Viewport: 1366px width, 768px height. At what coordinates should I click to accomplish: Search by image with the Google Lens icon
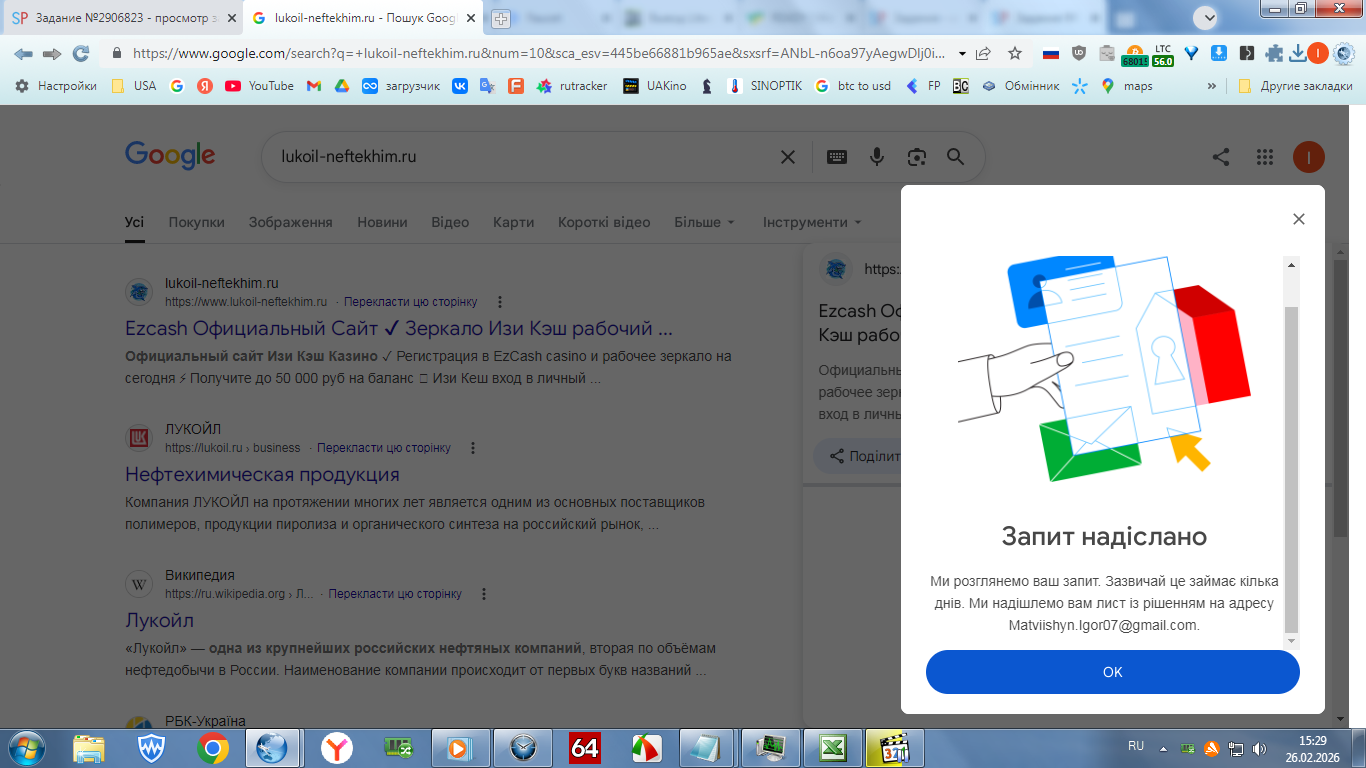(916, 157)
